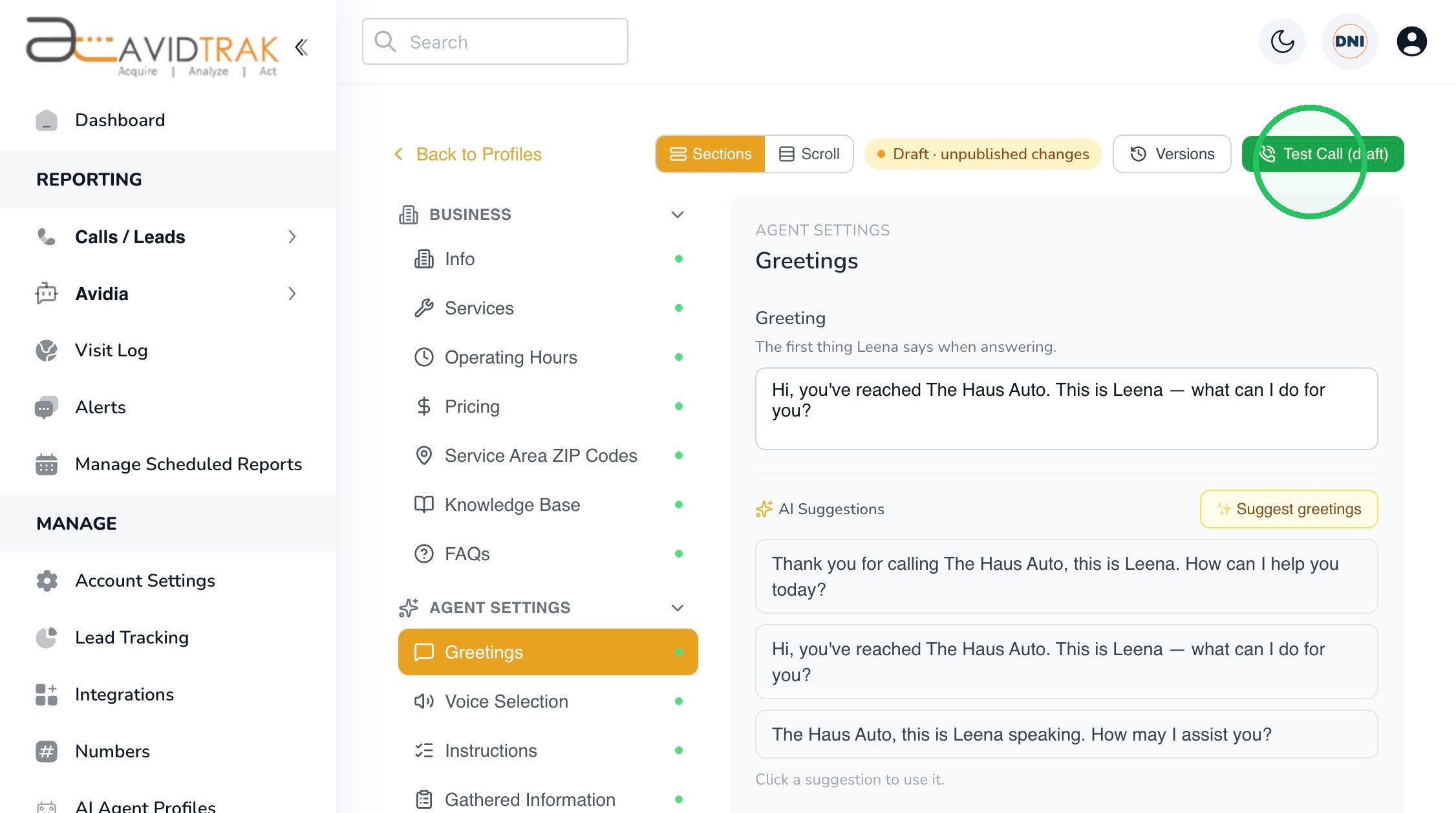This screenshot has height=813, width=1456.
Task: Go Back to Profiles
Action: (467, 154)
